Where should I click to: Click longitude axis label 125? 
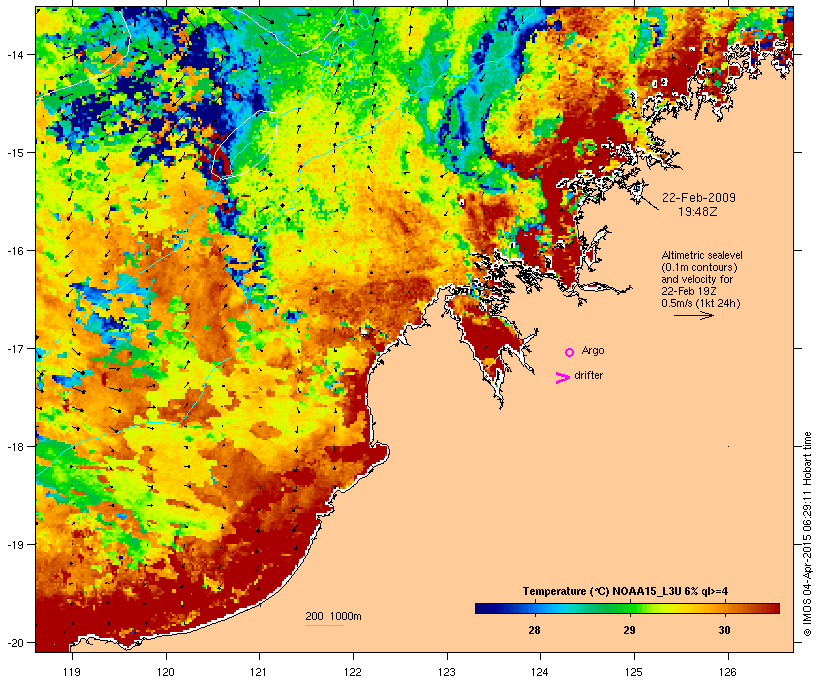pos(634,672)
